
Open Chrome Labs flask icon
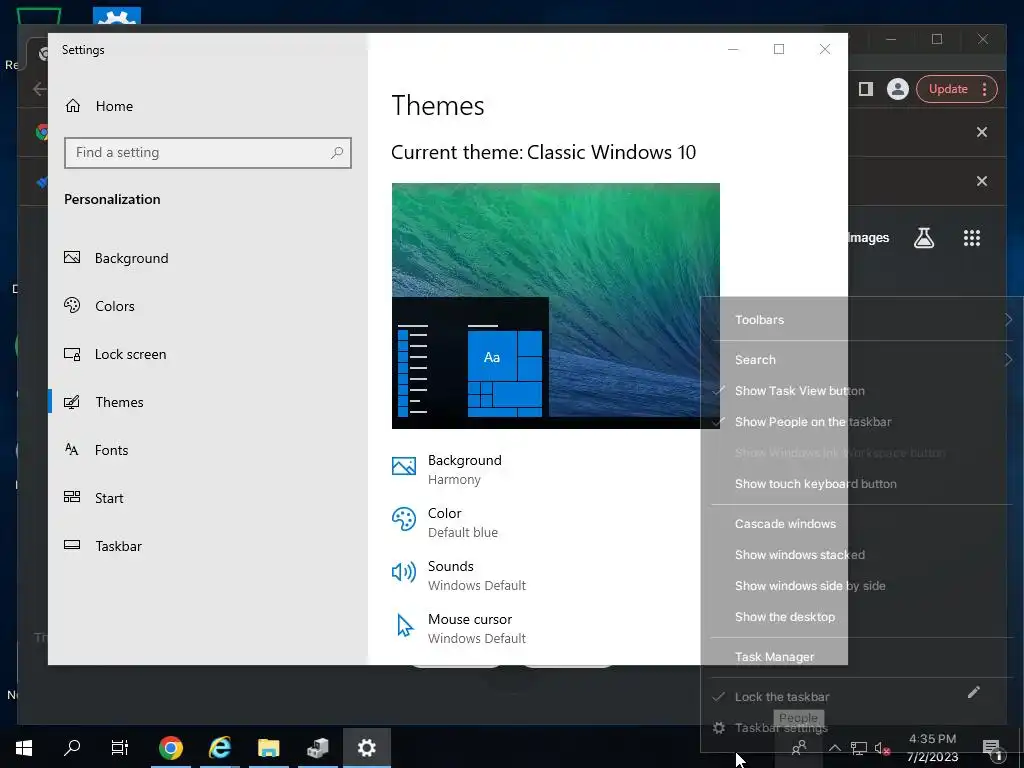[923, 238]
